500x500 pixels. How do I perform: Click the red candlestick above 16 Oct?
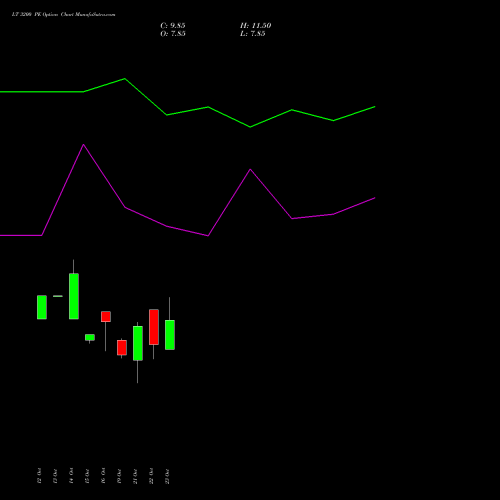pyautogui.click(x=106, y=316)
